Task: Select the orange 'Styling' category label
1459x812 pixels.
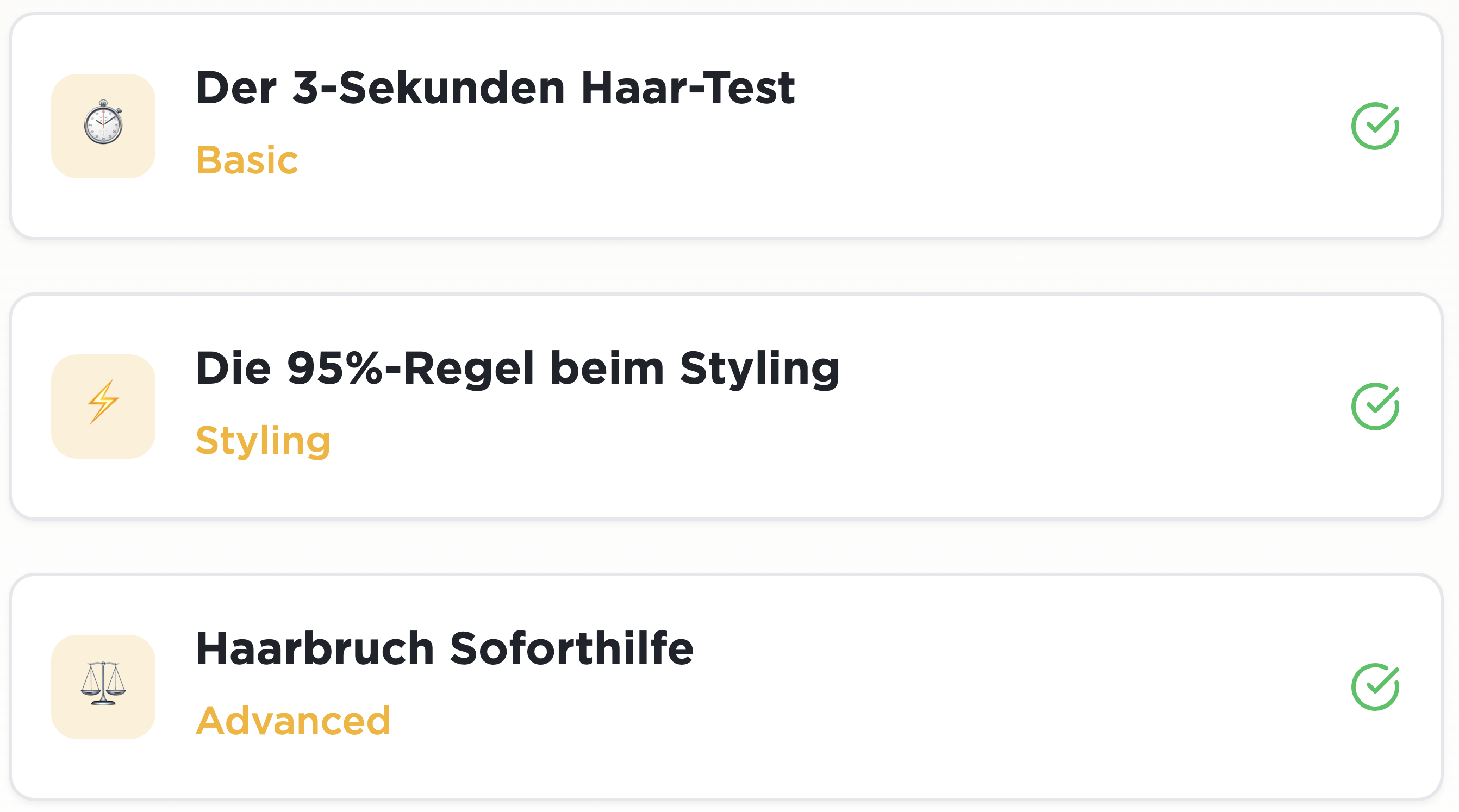Action: (263, 441)
